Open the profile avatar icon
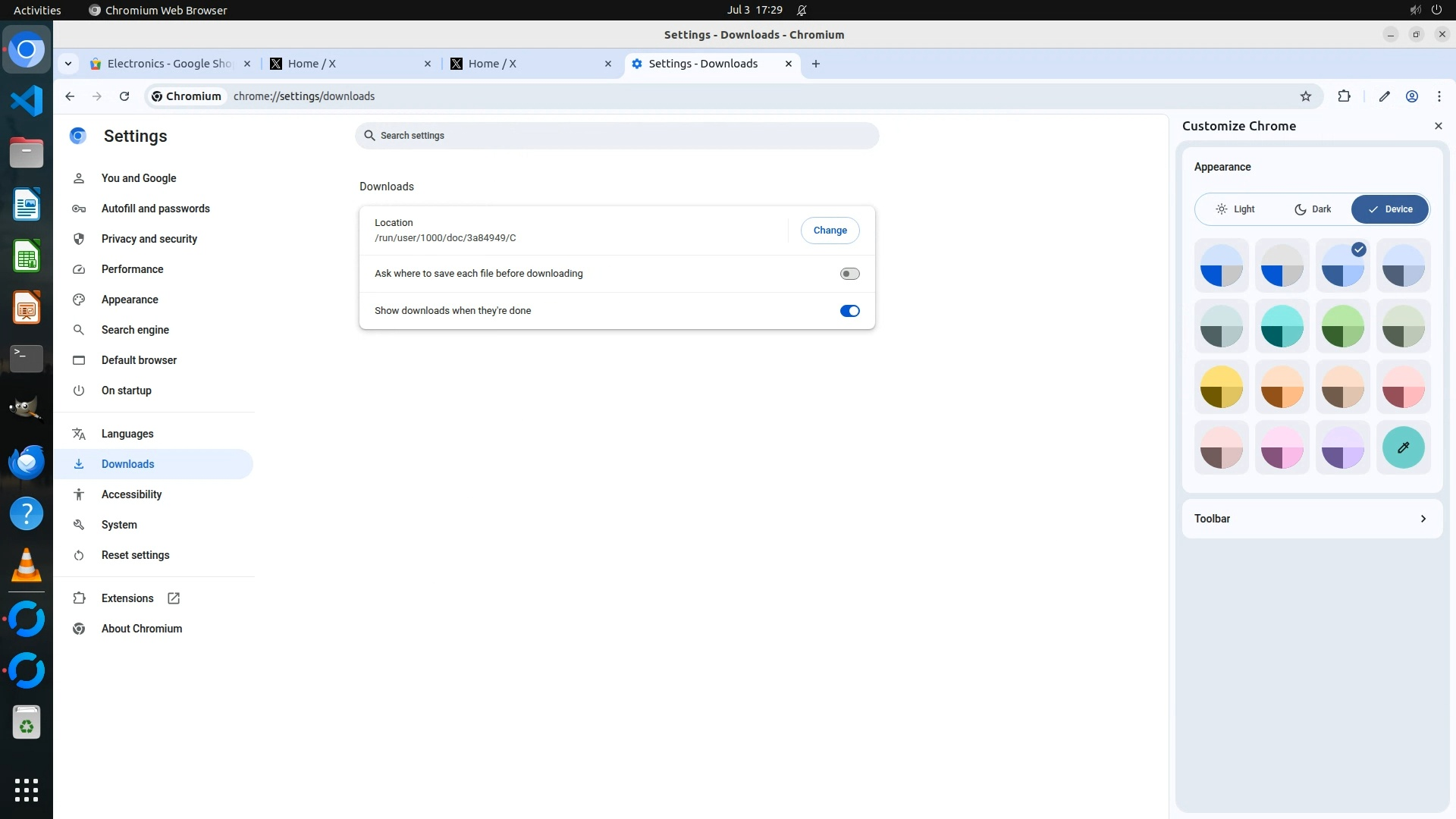 point(1412,96)
